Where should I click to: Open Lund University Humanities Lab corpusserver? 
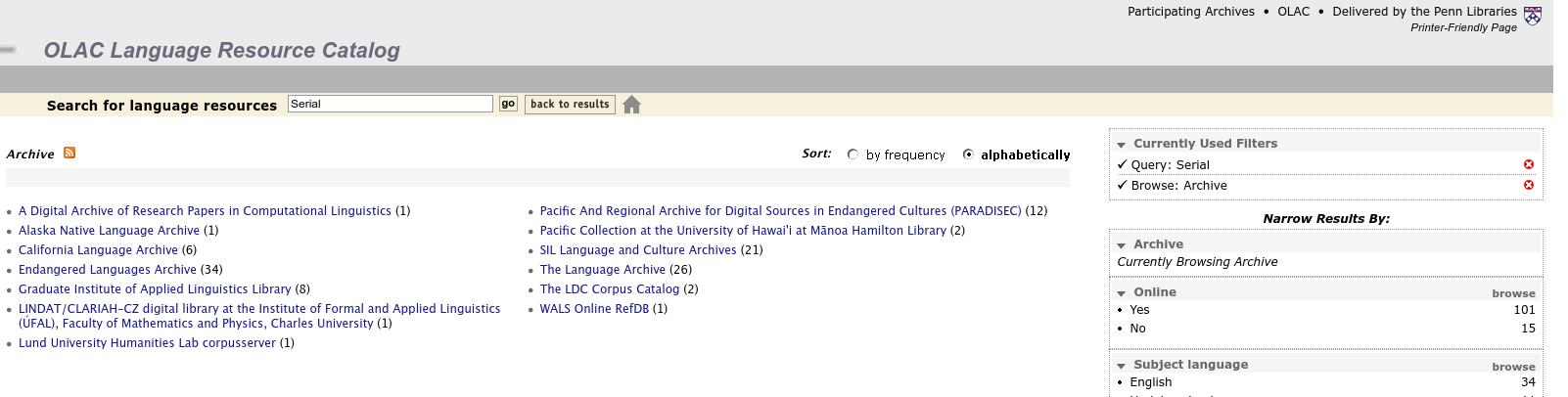point(147,342)
